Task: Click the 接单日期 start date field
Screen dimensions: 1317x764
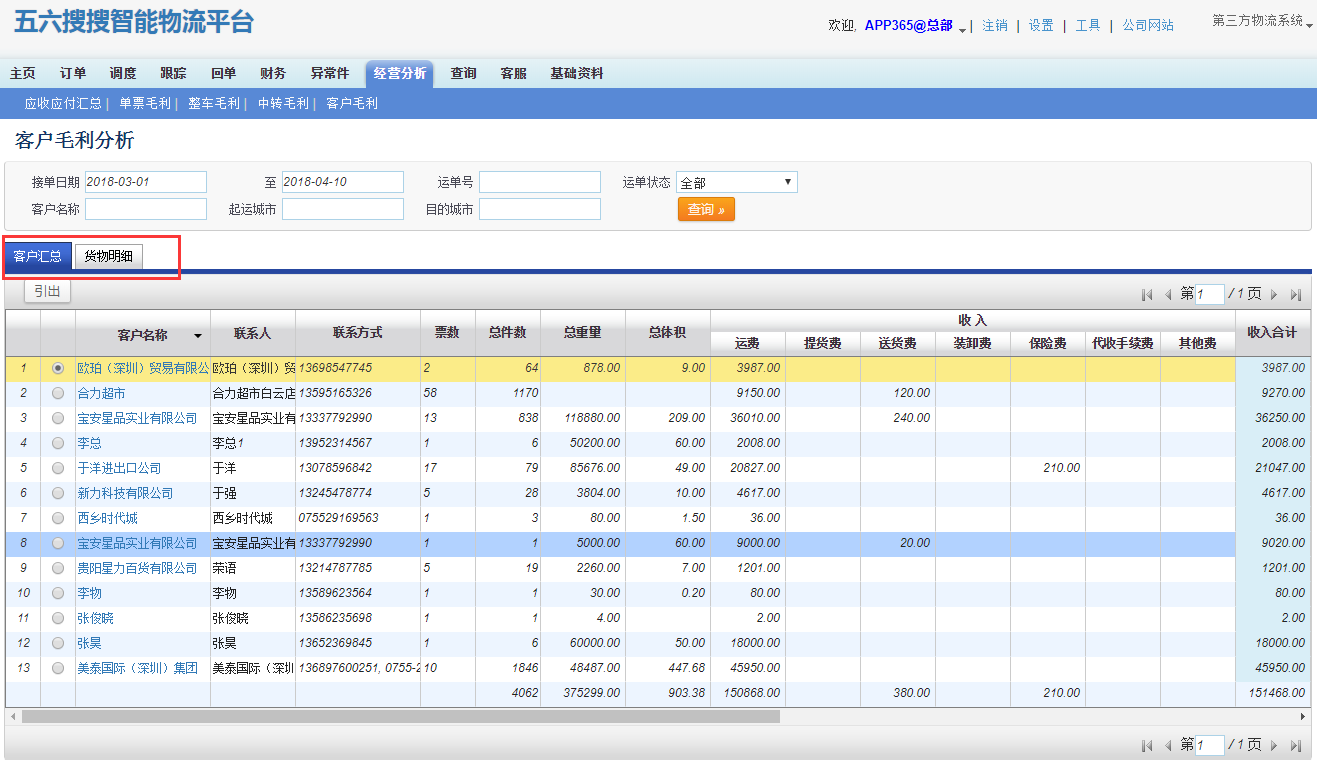Action: click(146, 182)
